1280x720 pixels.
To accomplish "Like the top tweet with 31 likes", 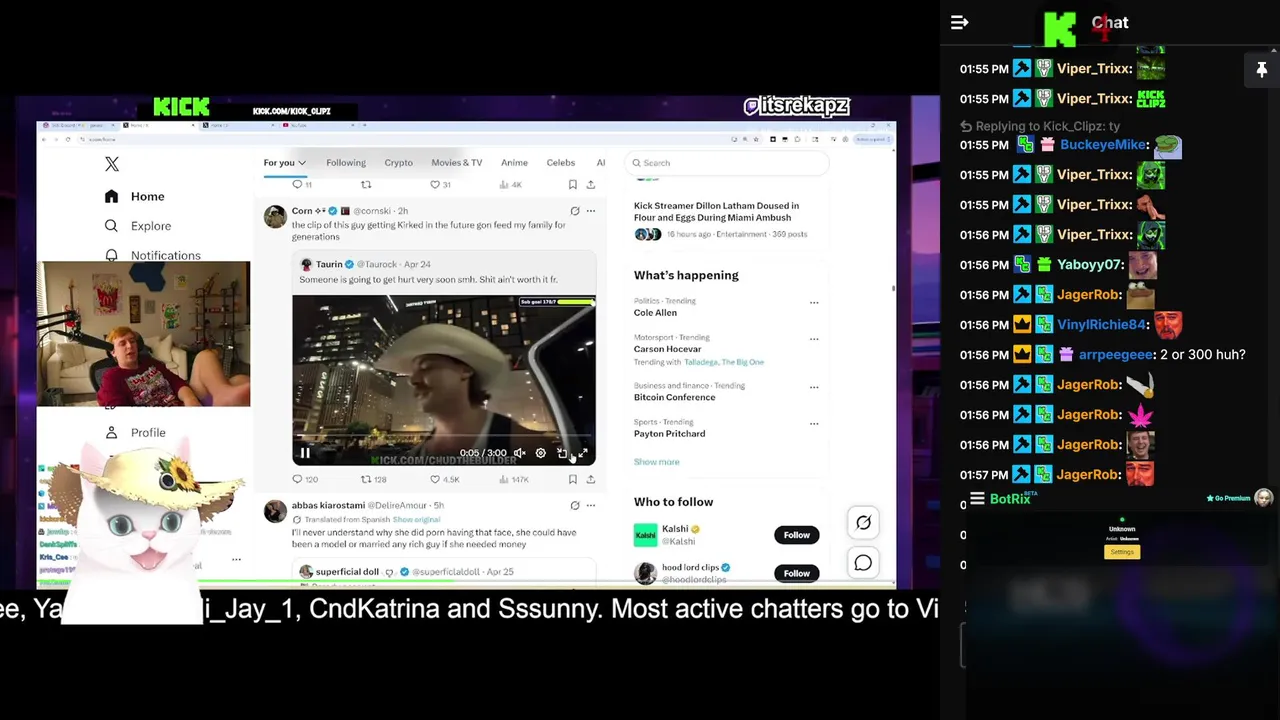I will point(440,185).
